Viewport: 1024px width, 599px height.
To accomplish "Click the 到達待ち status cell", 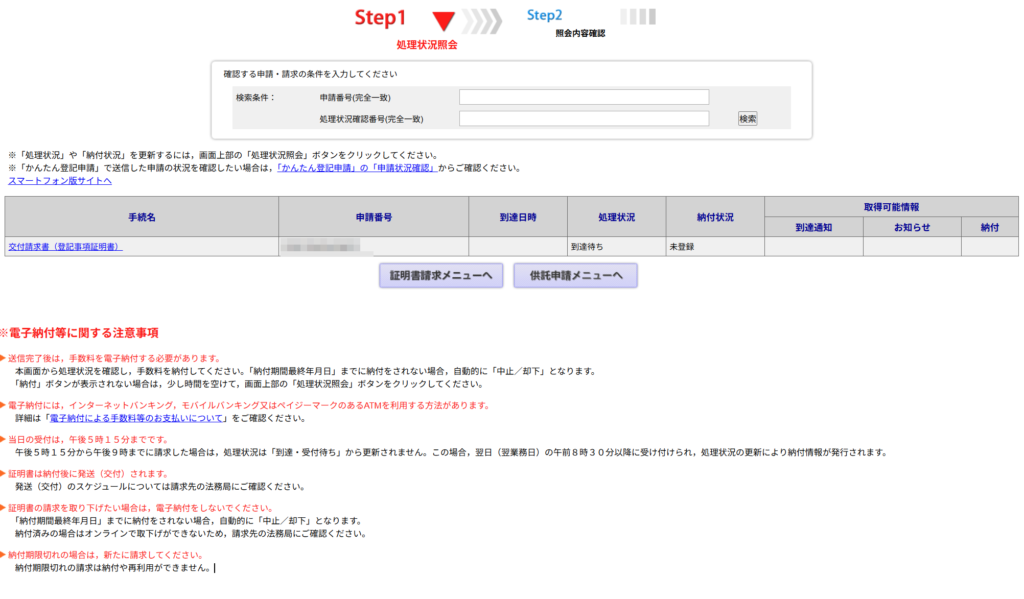I will pos(587,246).
